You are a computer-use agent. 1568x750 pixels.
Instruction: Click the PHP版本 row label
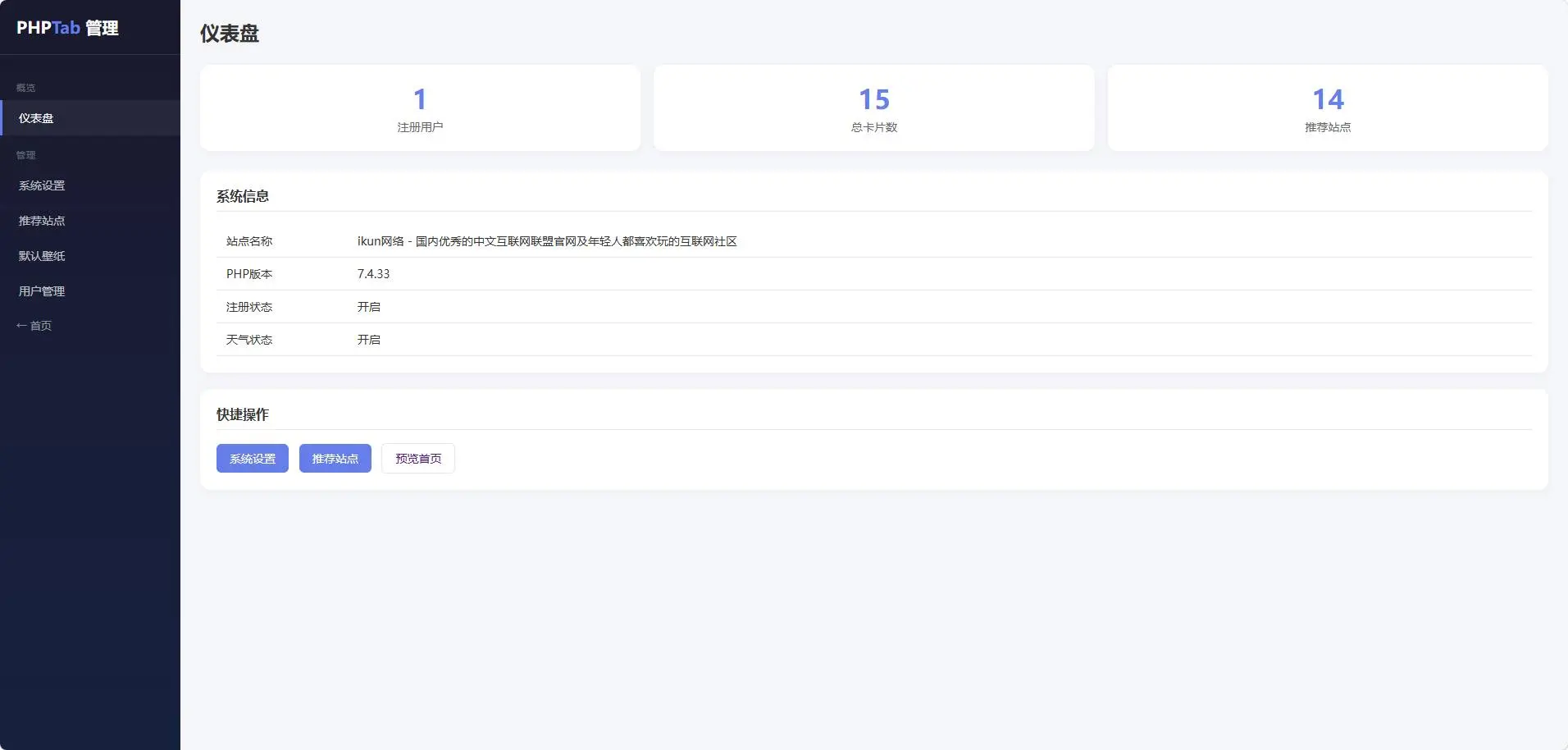click(249, 274)
